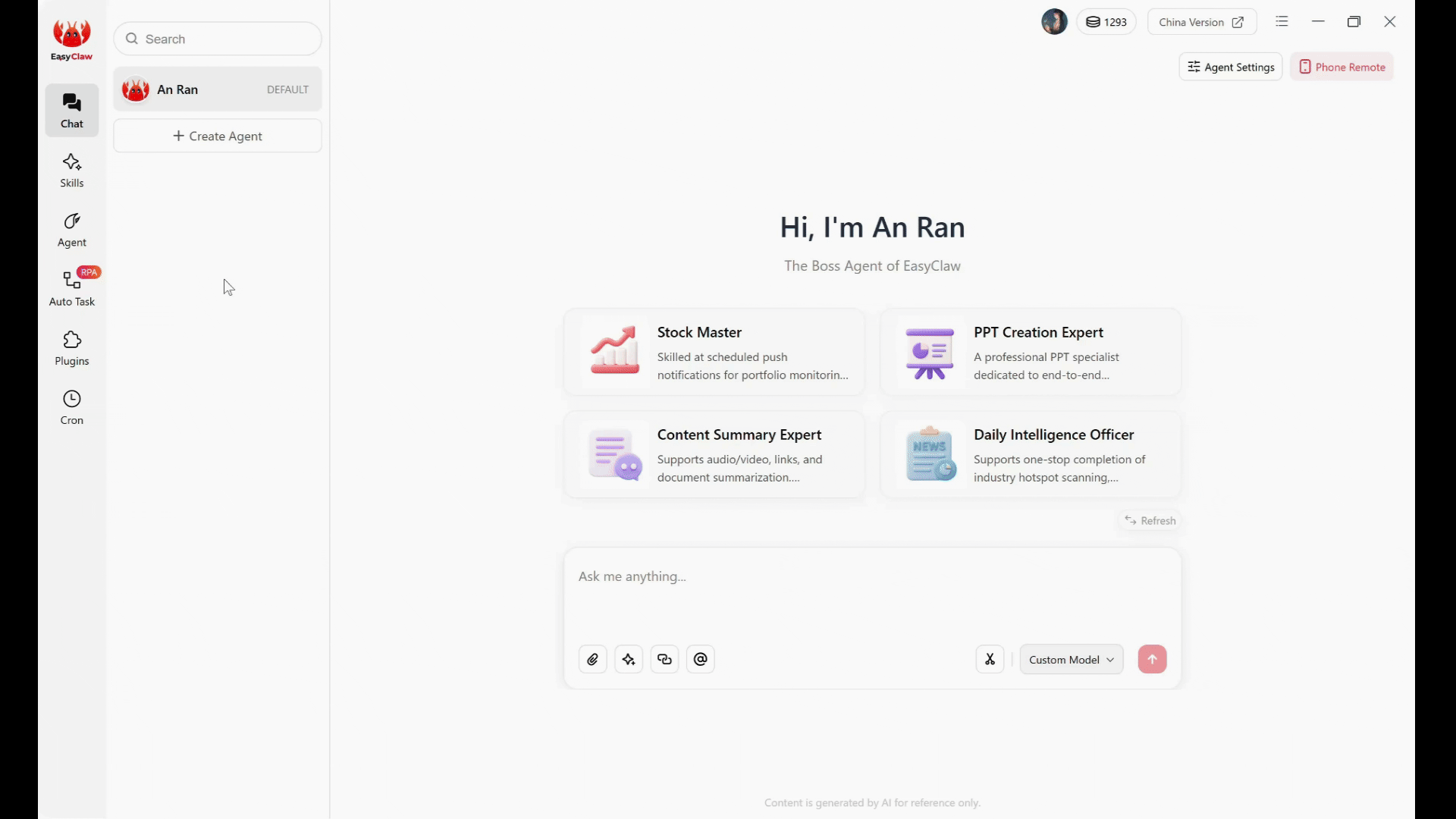This screenshot has width=1456, height=819.
Task: Open the hamburger menu list icon
Action: click(x=1282, y=22)
